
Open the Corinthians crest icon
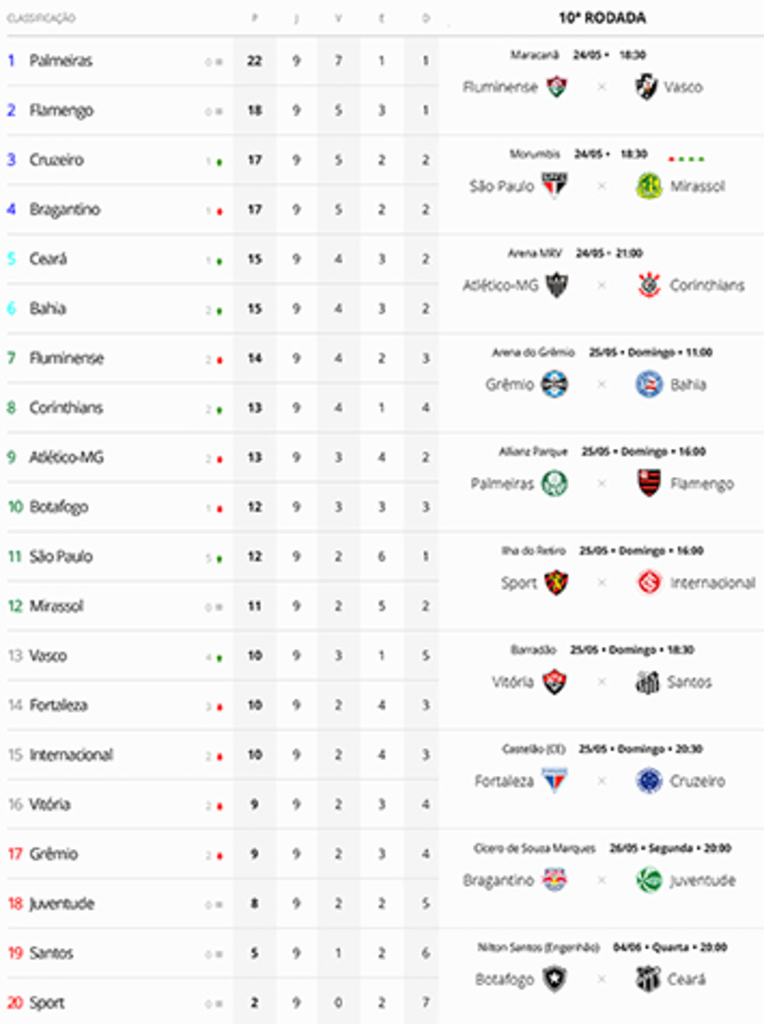(x=649, y=285)
